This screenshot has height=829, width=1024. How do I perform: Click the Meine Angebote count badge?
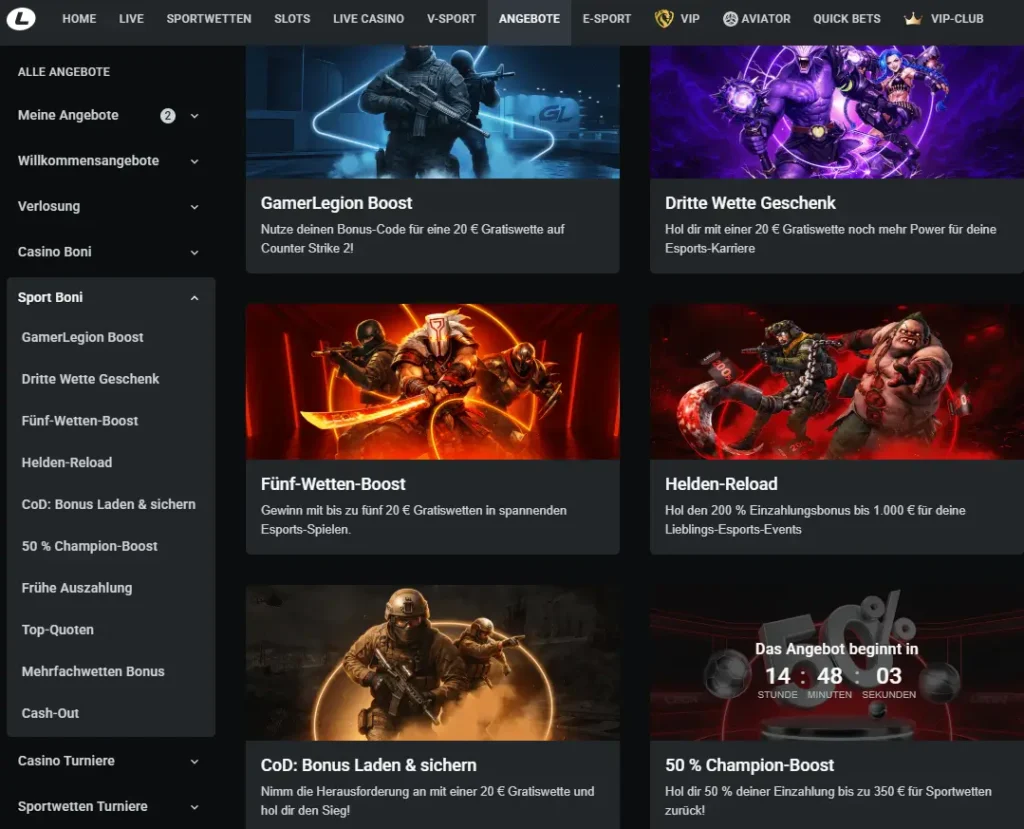tap(168, 116)
